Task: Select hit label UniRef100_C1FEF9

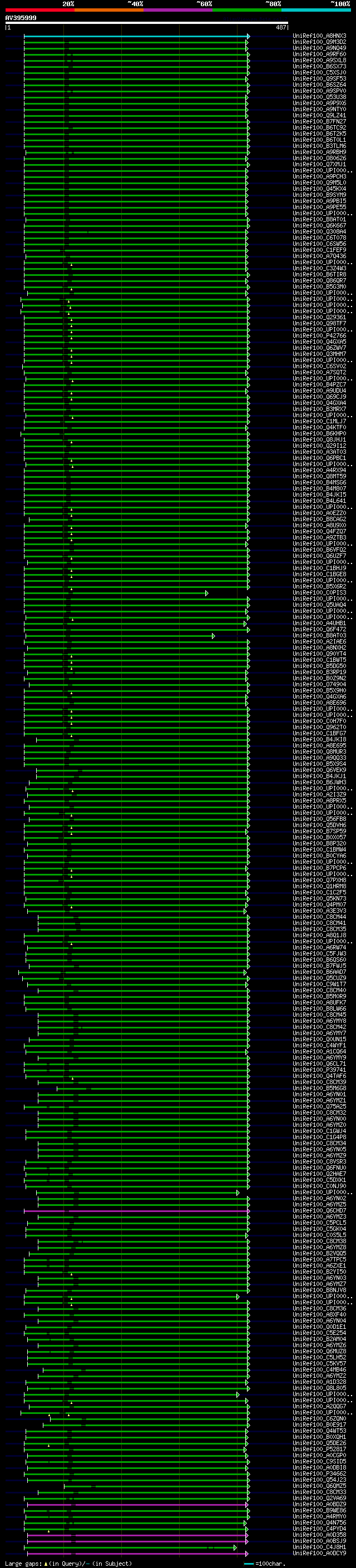Action: (x=319, y=250)
